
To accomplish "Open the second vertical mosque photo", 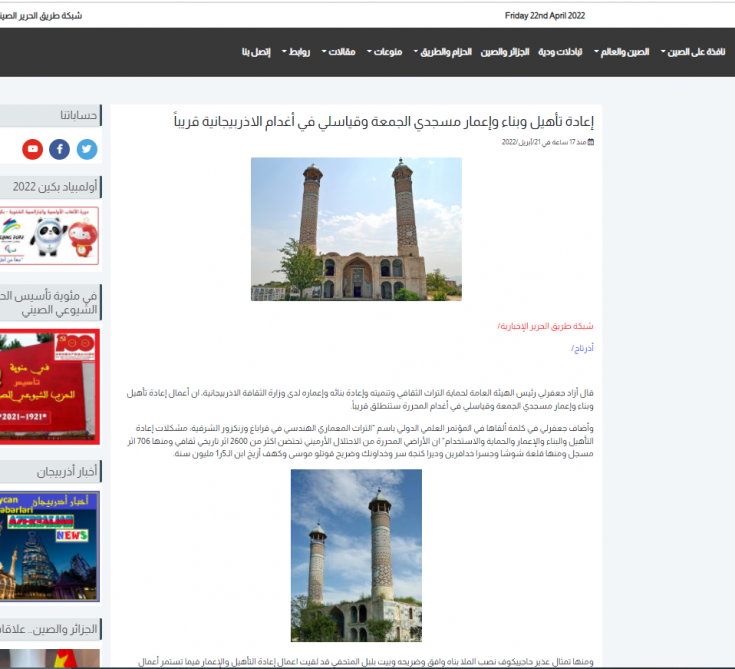I will click(x=356, y=556).
